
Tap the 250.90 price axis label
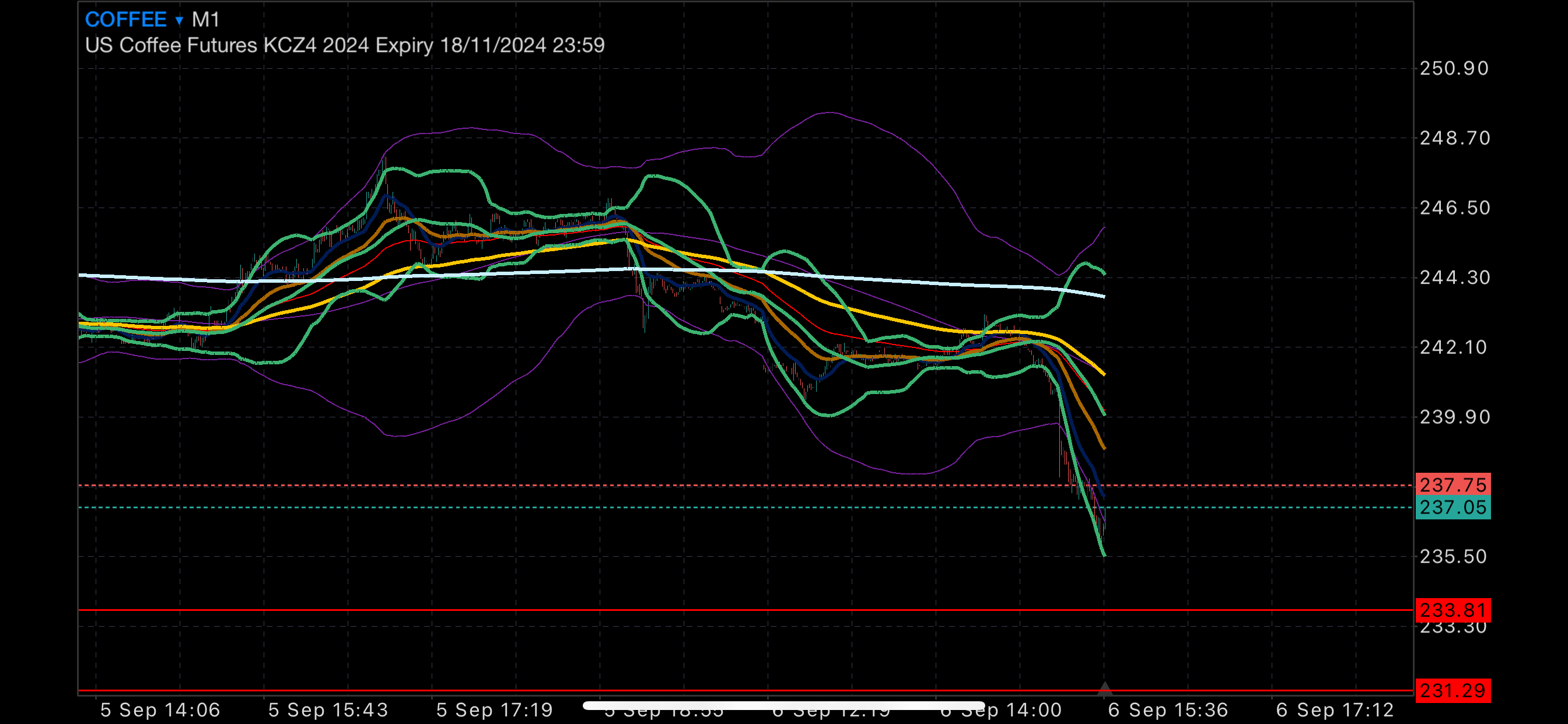1454,68
